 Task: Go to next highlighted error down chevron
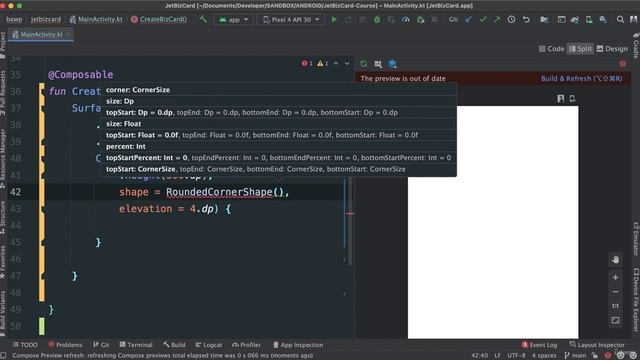point(347,63)
